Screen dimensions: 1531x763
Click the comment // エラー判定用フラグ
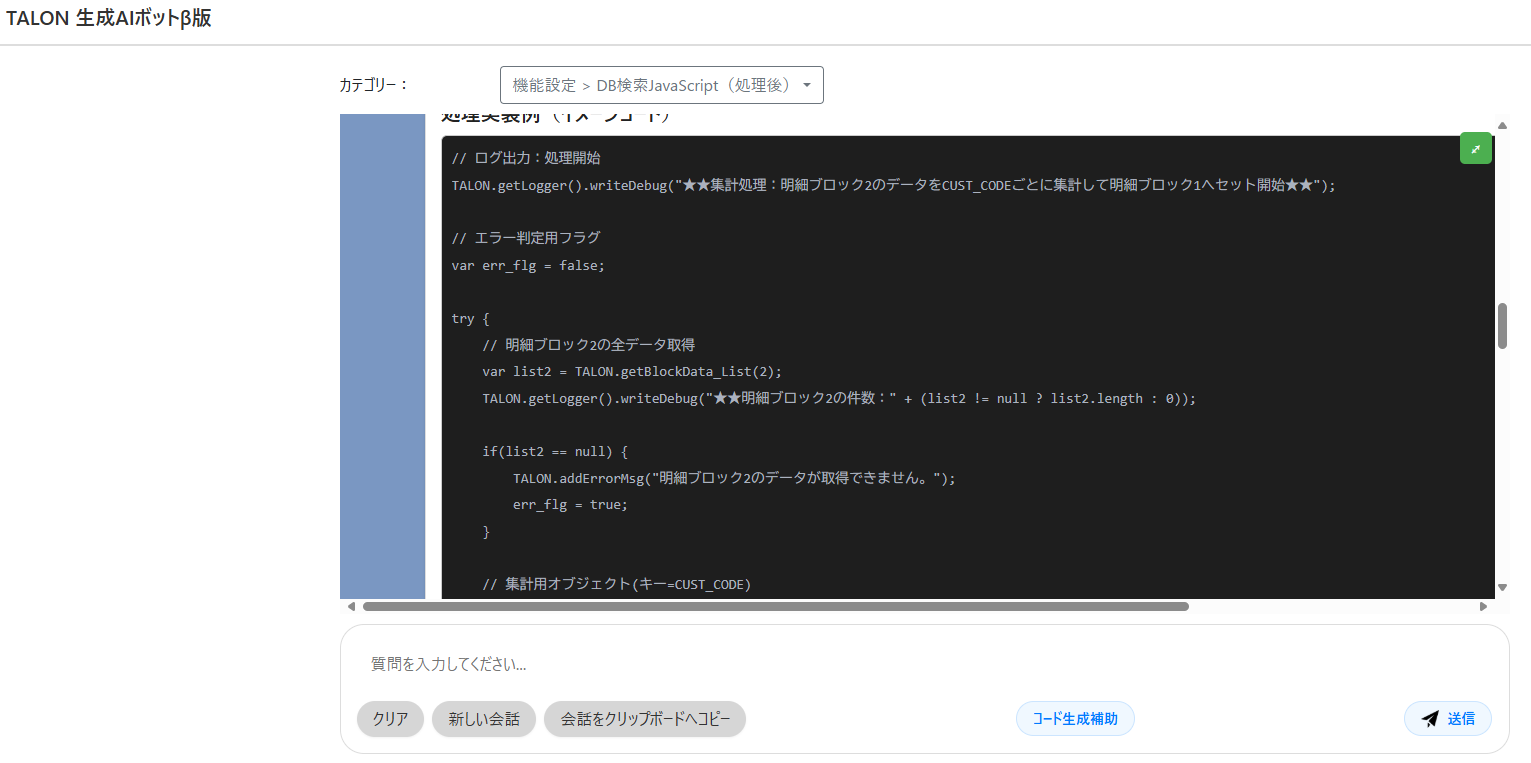coord(526,238)
